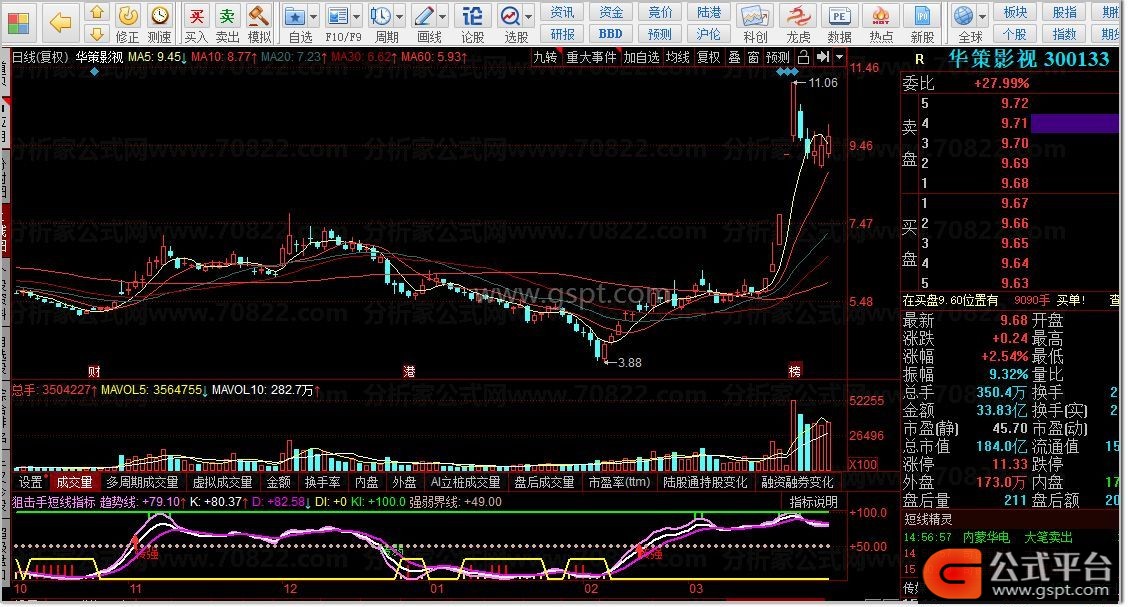
Task: Click the four-color grid home icon
Action: (x=18, y=23)
